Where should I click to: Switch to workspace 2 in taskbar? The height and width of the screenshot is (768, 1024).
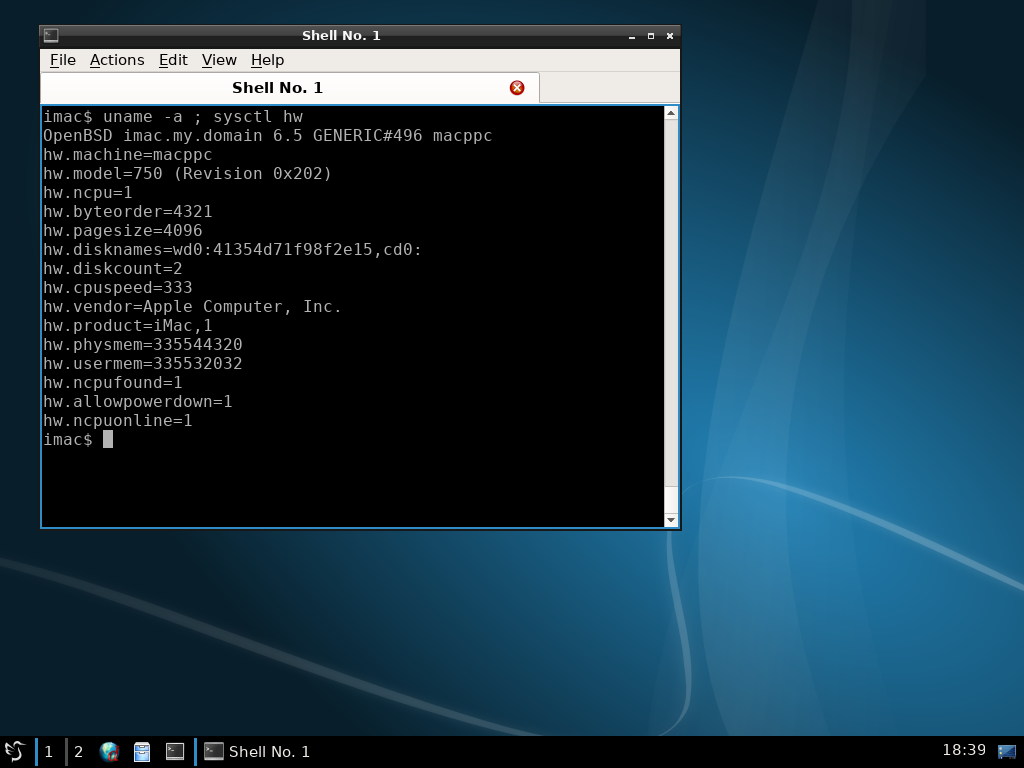[78, 752]
